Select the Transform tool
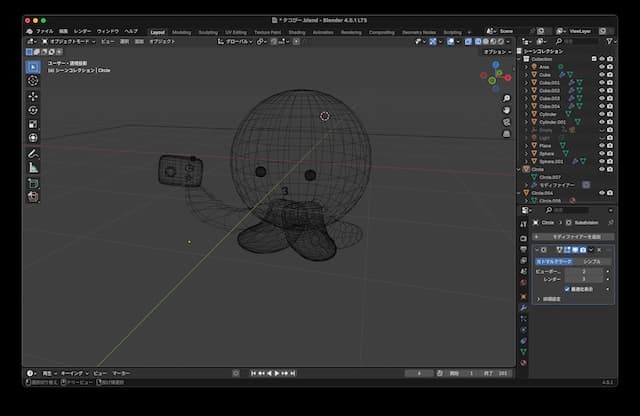640x416 pixels. 33,138
